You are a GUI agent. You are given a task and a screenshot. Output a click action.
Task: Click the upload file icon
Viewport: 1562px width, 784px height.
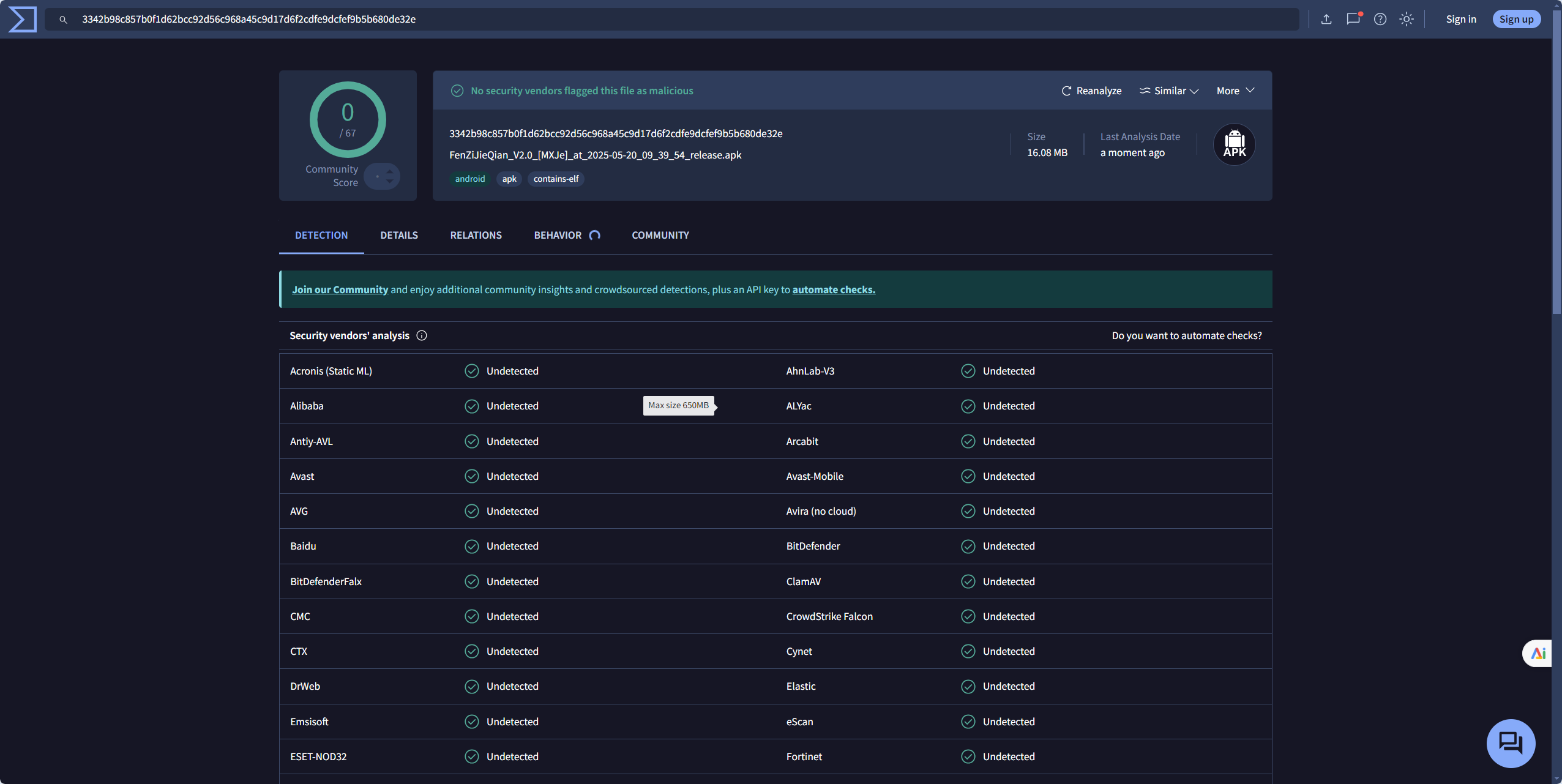coord(1326,20)
